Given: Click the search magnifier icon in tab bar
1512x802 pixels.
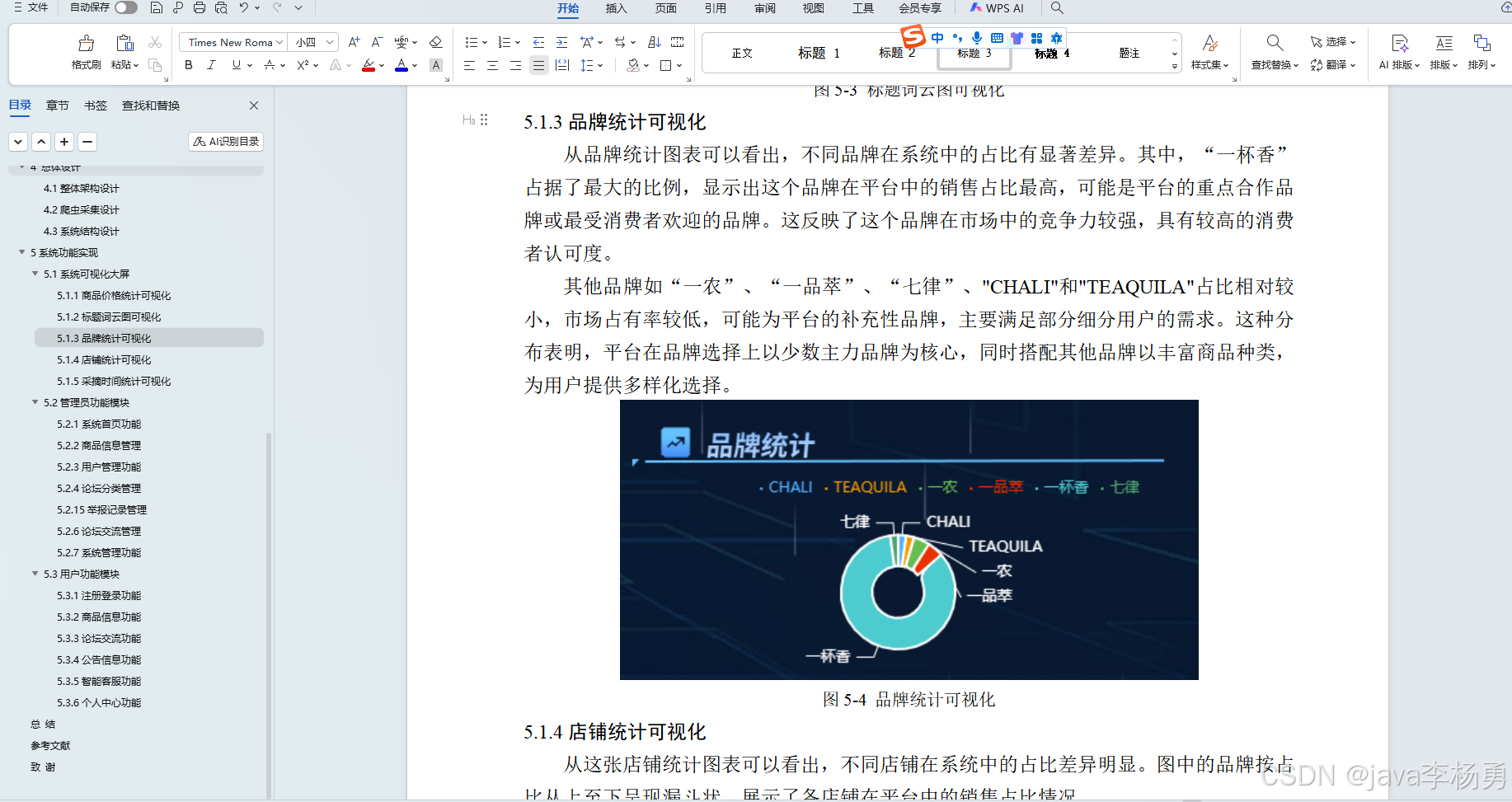Looking at the screenshot, I should 1057,7.
